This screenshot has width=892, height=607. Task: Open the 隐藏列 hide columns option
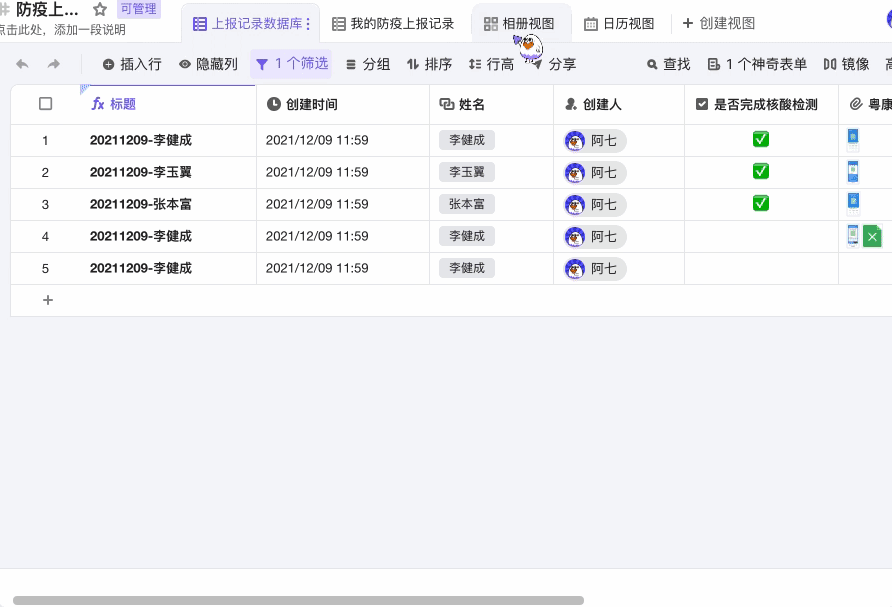pos(208,64)
